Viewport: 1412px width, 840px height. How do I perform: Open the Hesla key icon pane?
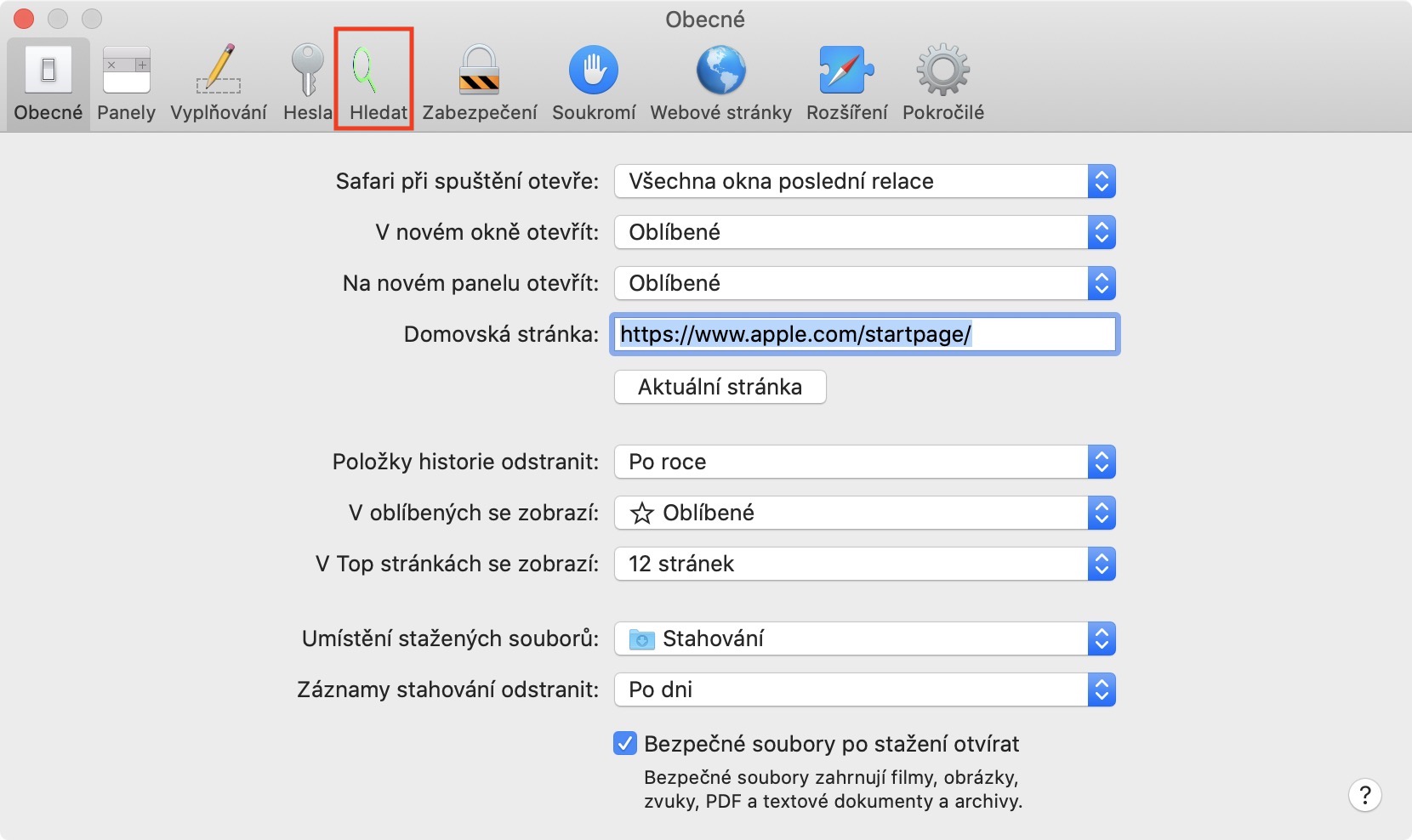[x=307, y=83]
